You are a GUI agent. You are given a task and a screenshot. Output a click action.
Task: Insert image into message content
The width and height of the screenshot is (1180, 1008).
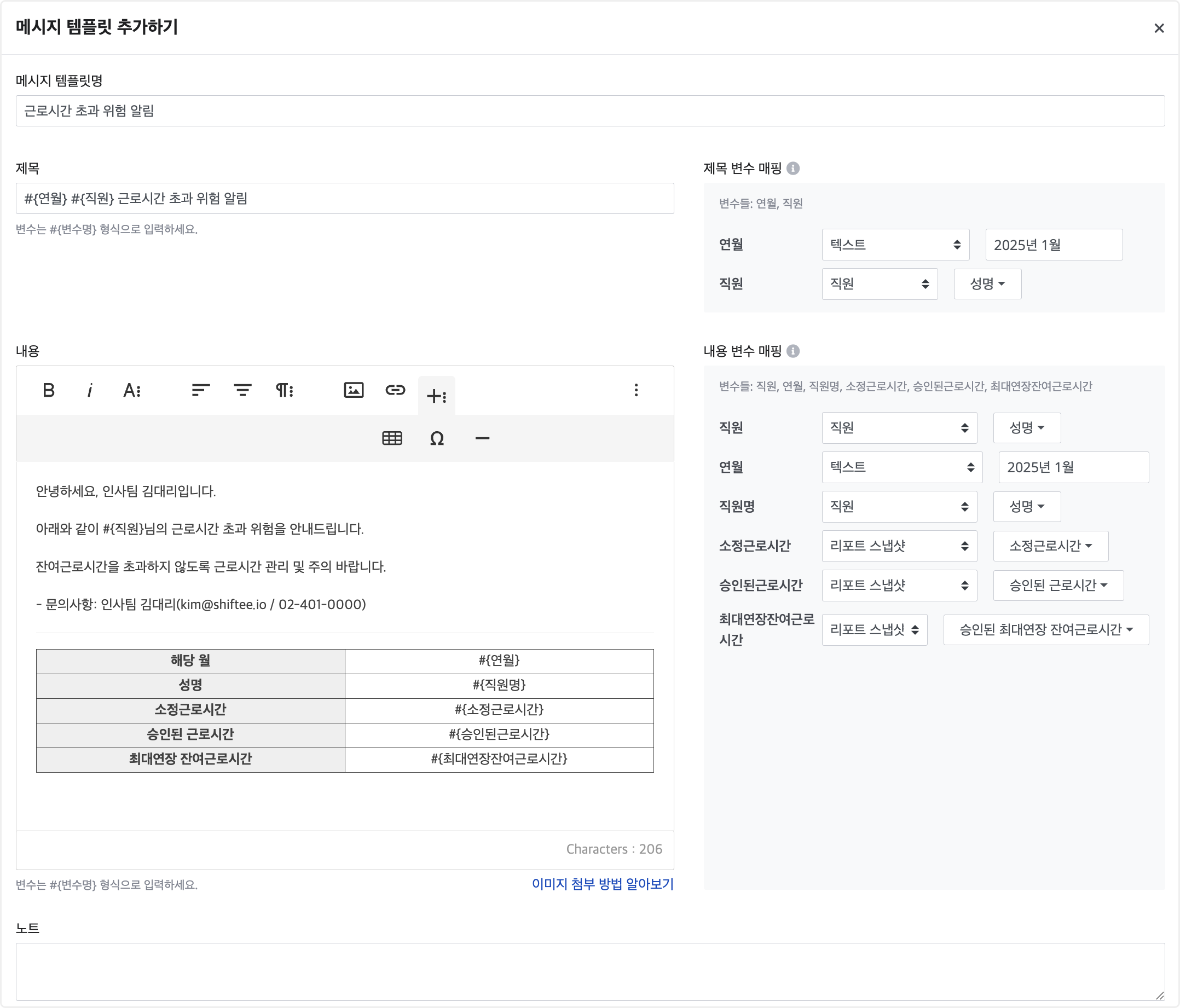tap(354, 390)
